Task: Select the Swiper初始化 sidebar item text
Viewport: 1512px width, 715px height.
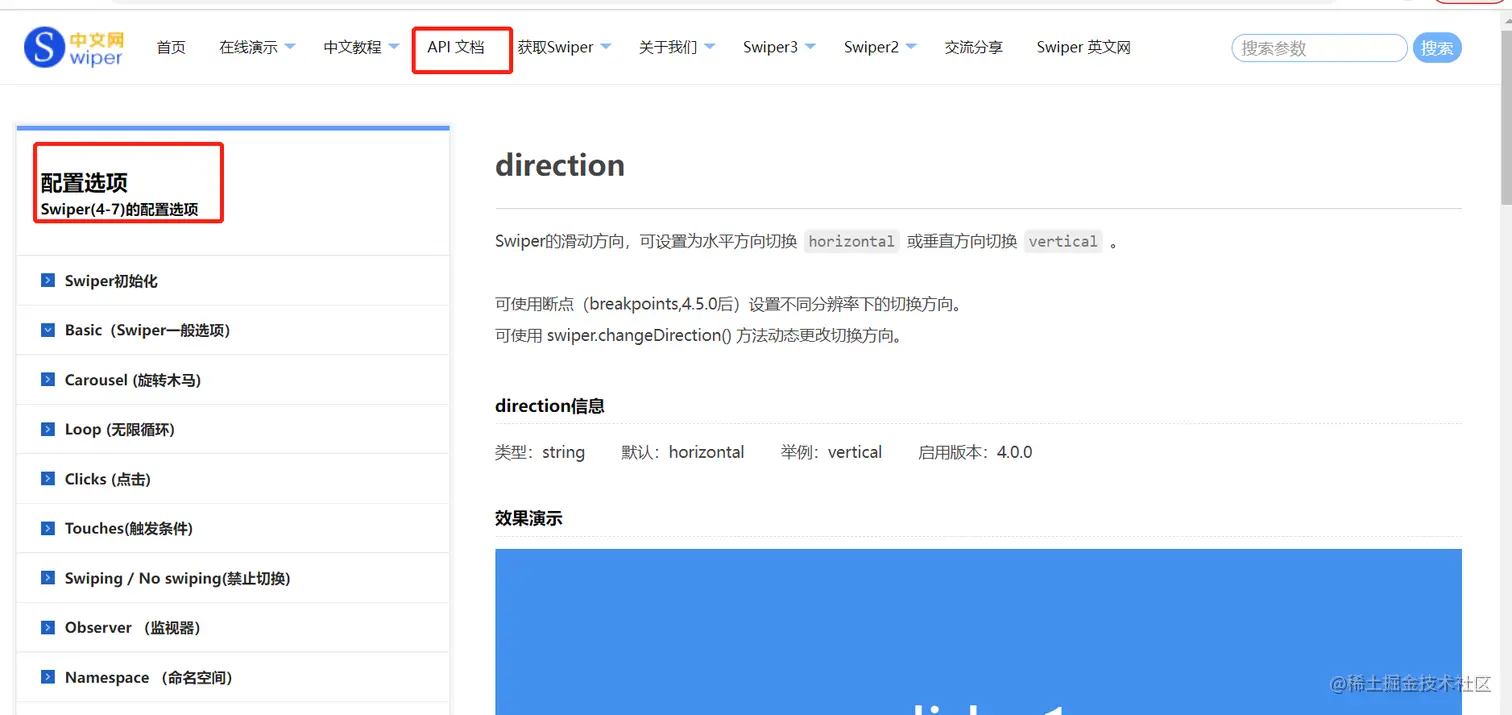Action: click(x=111, y=281)
